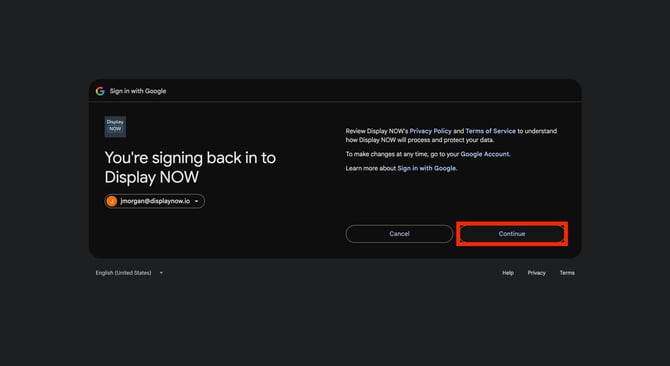The height and width of the screenshot is (366, 670).
Task: Open the Google Account link
Action: point(485,154)
